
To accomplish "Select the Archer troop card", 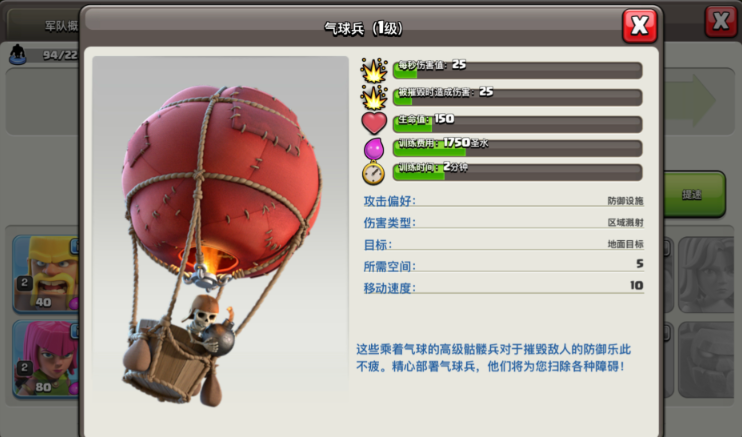I will coord(45,359).
